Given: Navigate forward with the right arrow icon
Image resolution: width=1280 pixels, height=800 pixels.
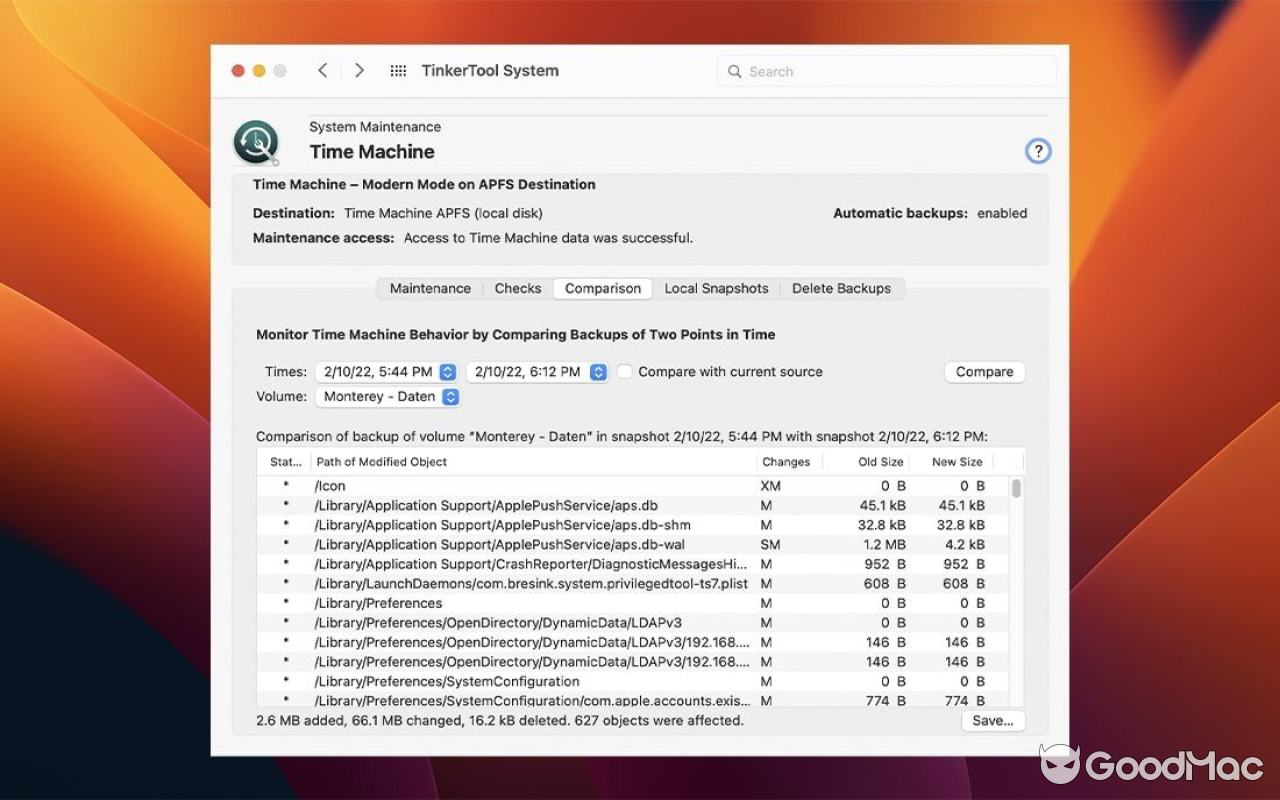Looking at the screenshot, I should [359, 70].
